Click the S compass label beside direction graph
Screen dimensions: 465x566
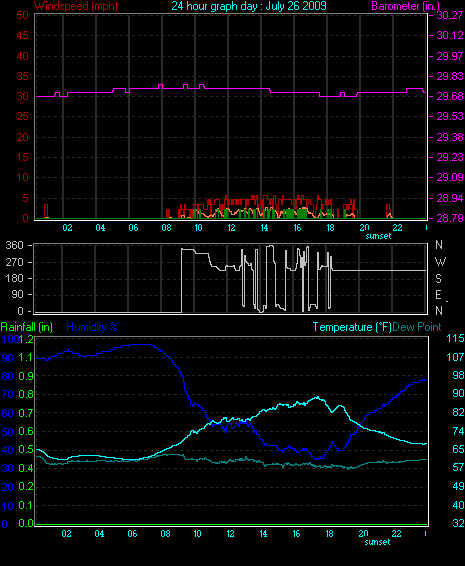(x=438, y=278)
